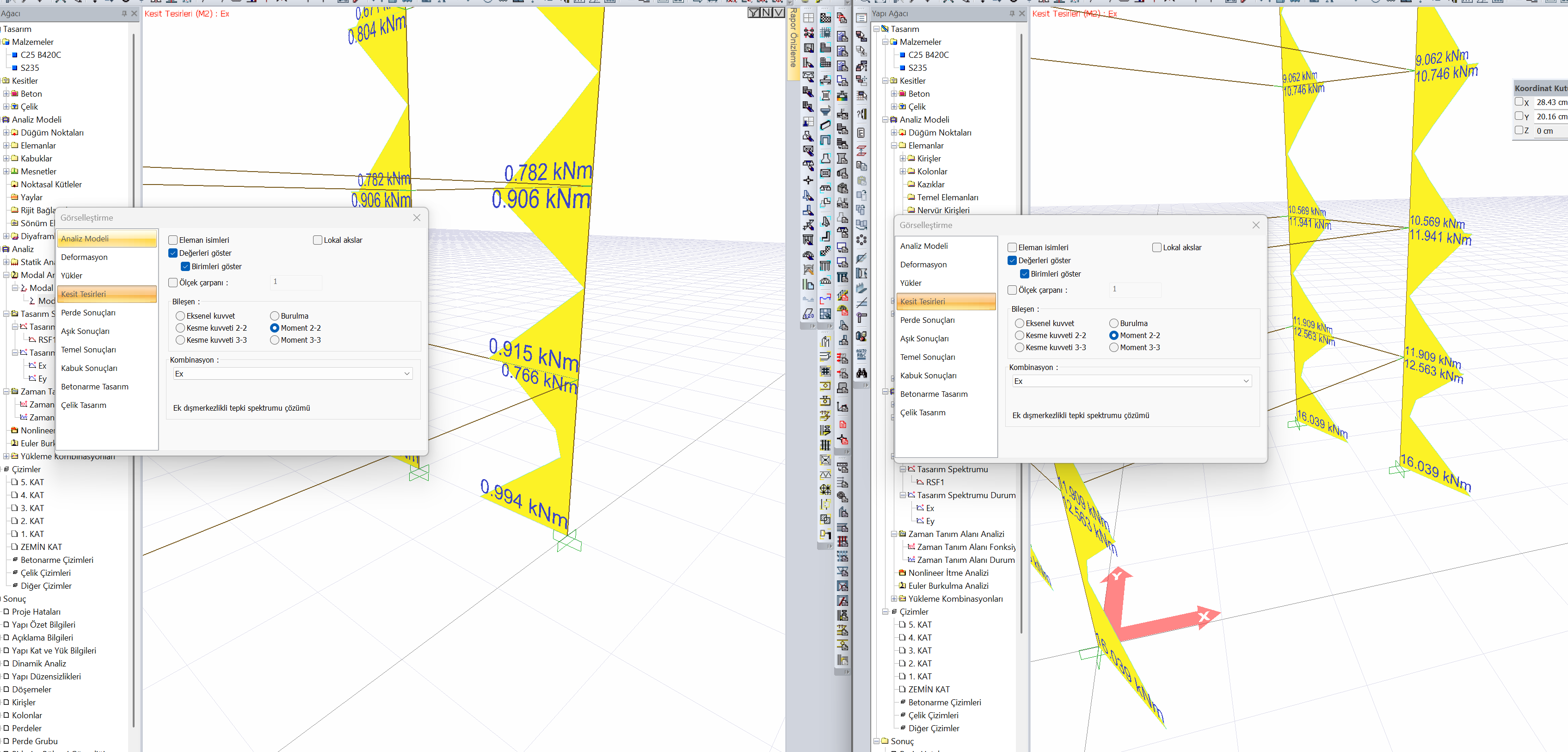
Task: Click the rainbow-colored load result icon
Action: [842, 96]
